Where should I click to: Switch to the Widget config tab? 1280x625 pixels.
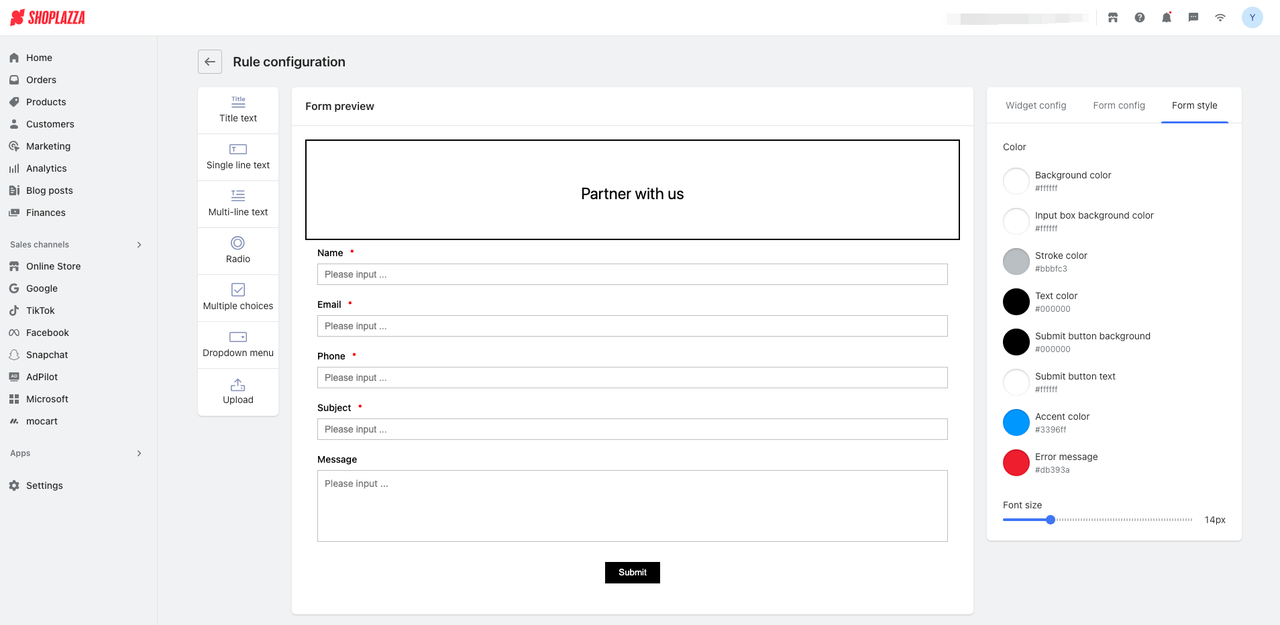[x=1035, y=105]
